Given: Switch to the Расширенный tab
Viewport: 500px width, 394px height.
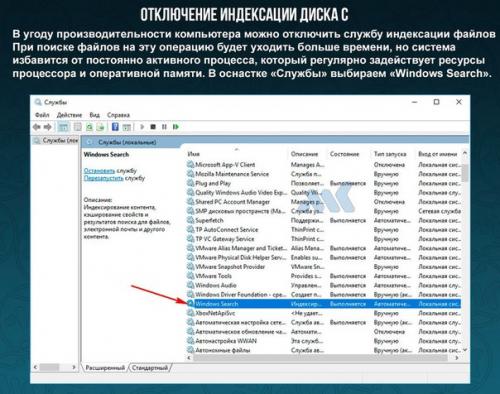Looking at the screenshot, I should pyautogui.click(x=105, y=368).
